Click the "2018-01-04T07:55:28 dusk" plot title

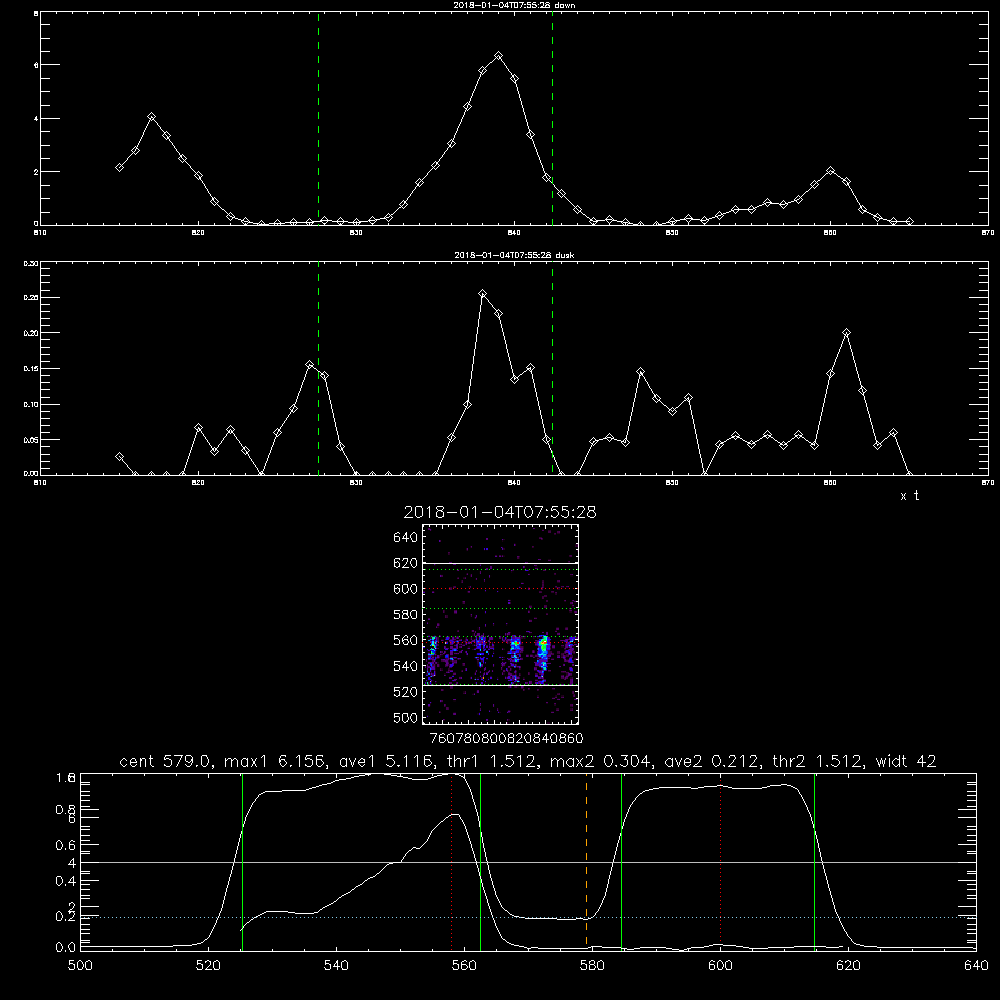pyautogui.click(x=514, y=255)
